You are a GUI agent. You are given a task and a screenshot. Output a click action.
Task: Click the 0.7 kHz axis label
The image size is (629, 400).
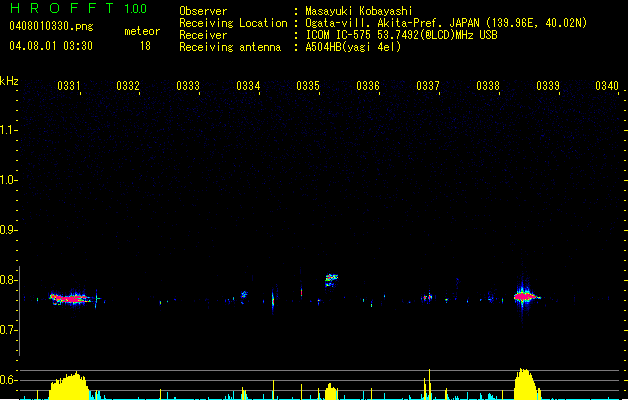pos(8,330)
